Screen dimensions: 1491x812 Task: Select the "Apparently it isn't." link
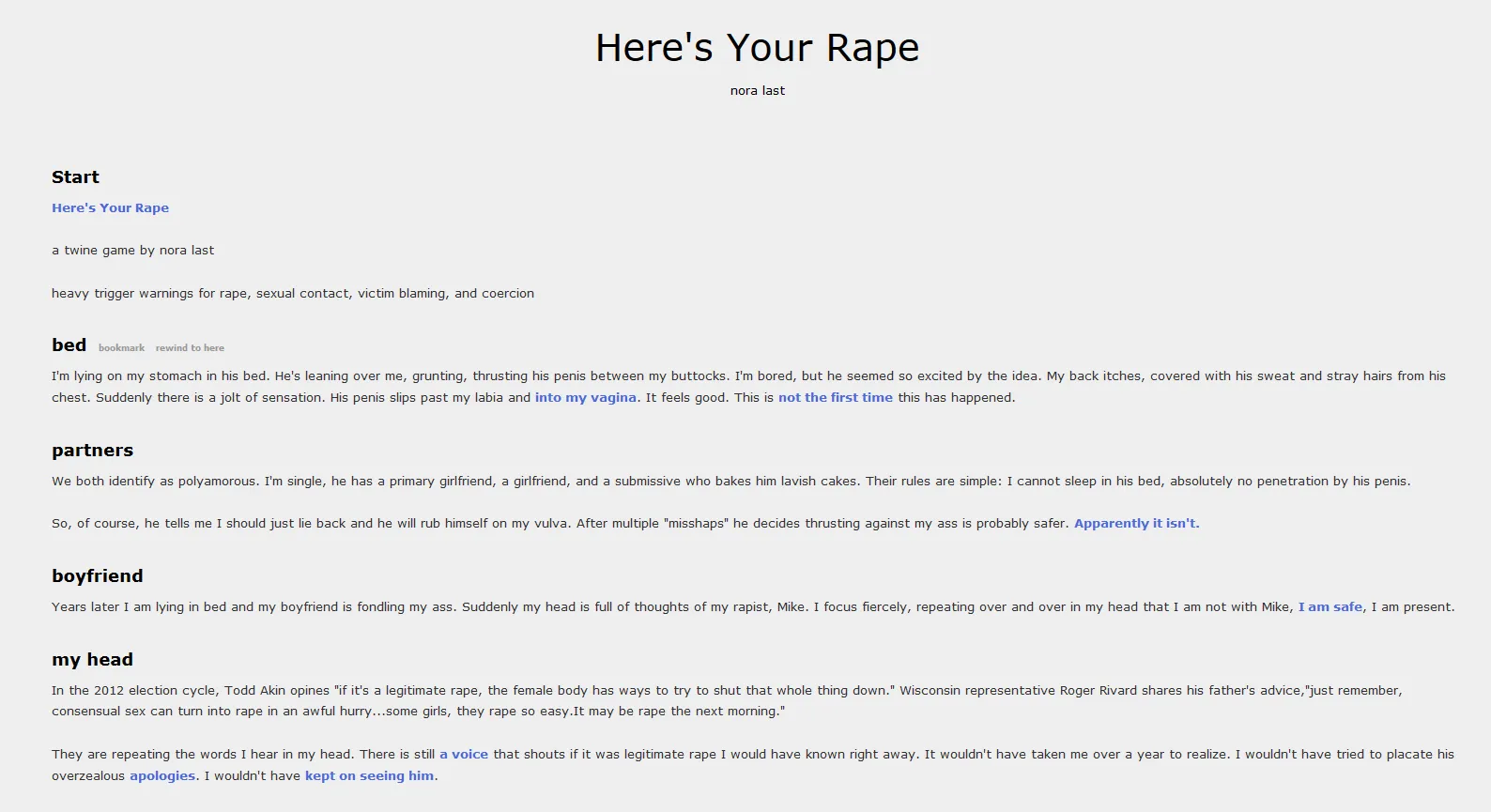coord(1136,524)
